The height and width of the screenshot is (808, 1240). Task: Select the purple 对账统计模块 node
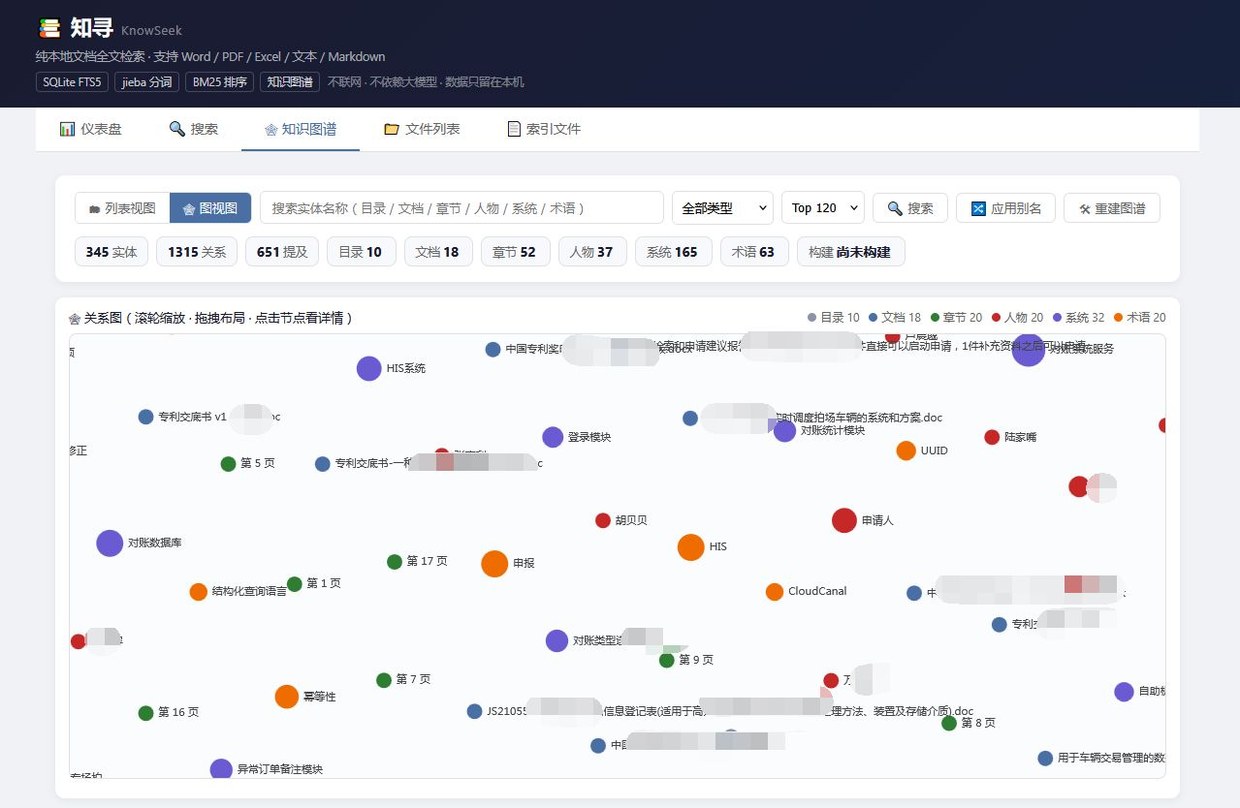pos(785,430)
